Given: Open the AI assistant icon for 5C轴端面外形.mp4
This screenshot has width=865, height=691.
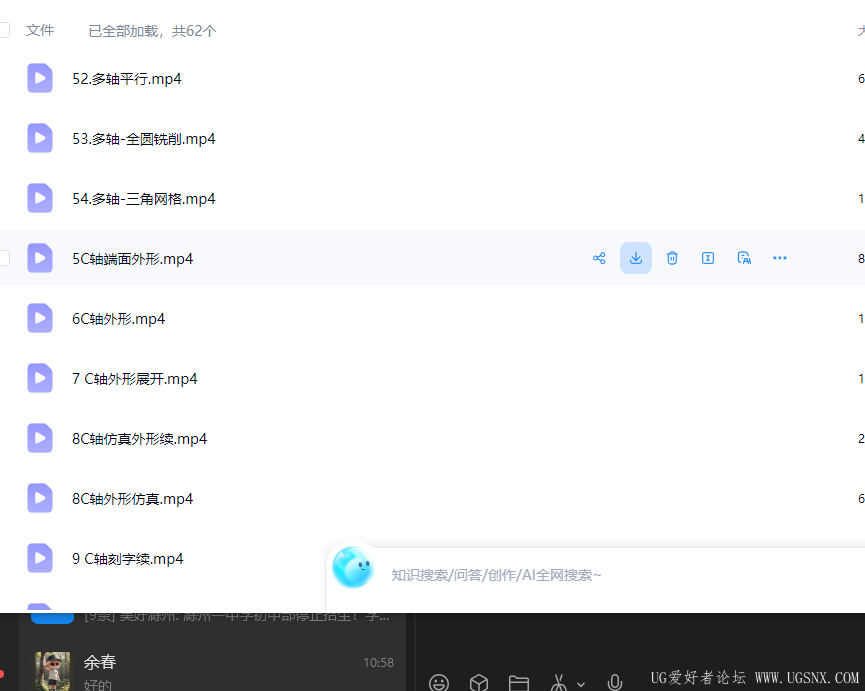Looking at the screenshot, I should (744, 258).
